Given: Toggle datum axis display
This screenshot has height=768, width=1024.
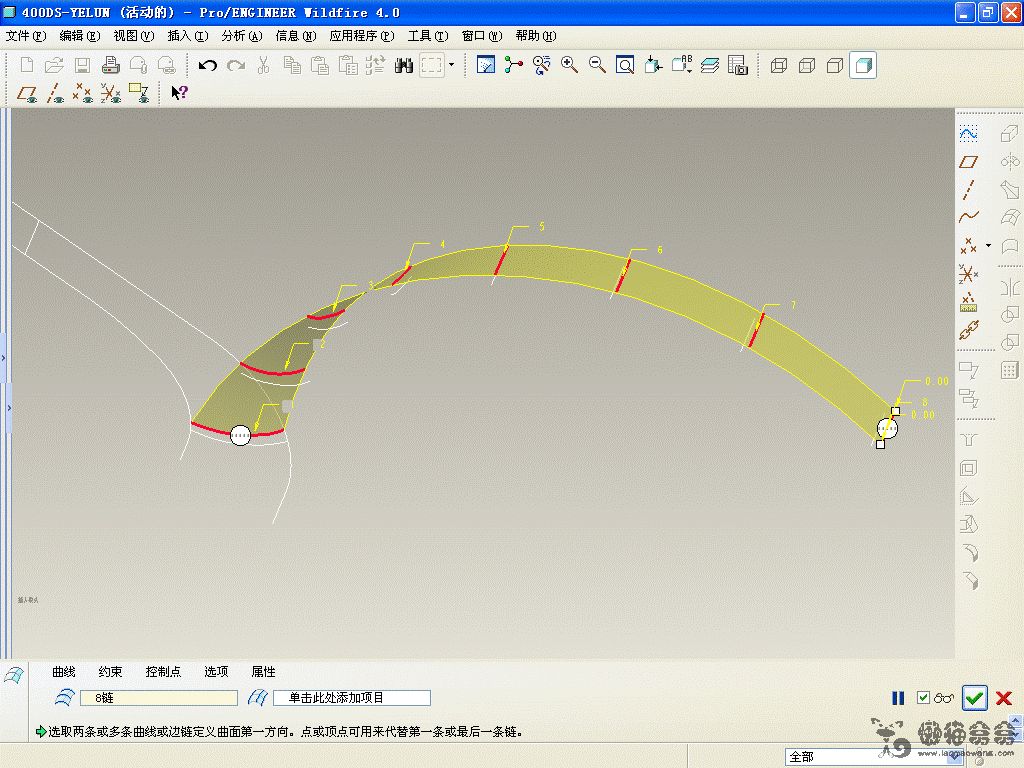Looking at the screenshot, I should coord(55,93).
